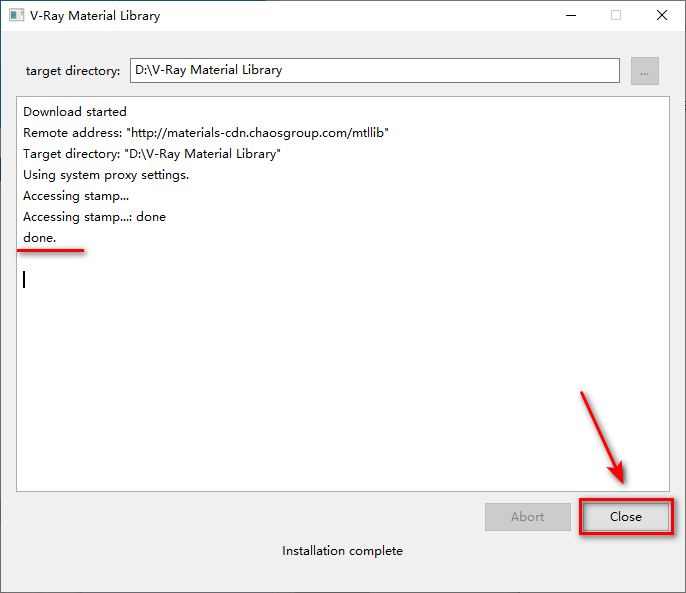Place the cursor at the log text caret
The width and height of the screenshot is (686, 593).
(x=24, y=280)
